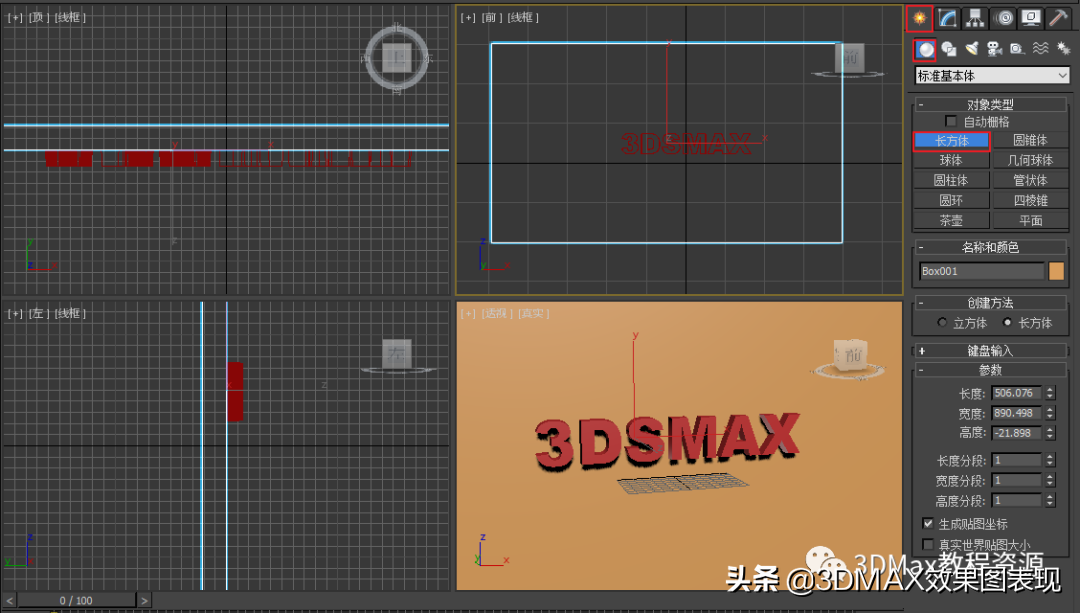
Task: Select the Cameras category icon
Action: pyautogui.click(x=994, y=49)
